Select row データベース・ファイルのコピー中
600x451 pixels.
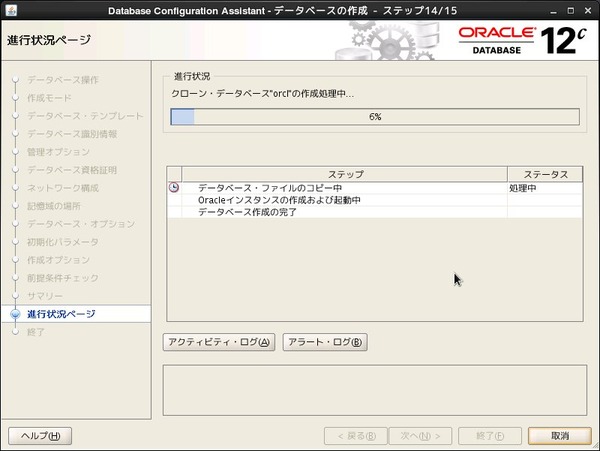point(375,188)
